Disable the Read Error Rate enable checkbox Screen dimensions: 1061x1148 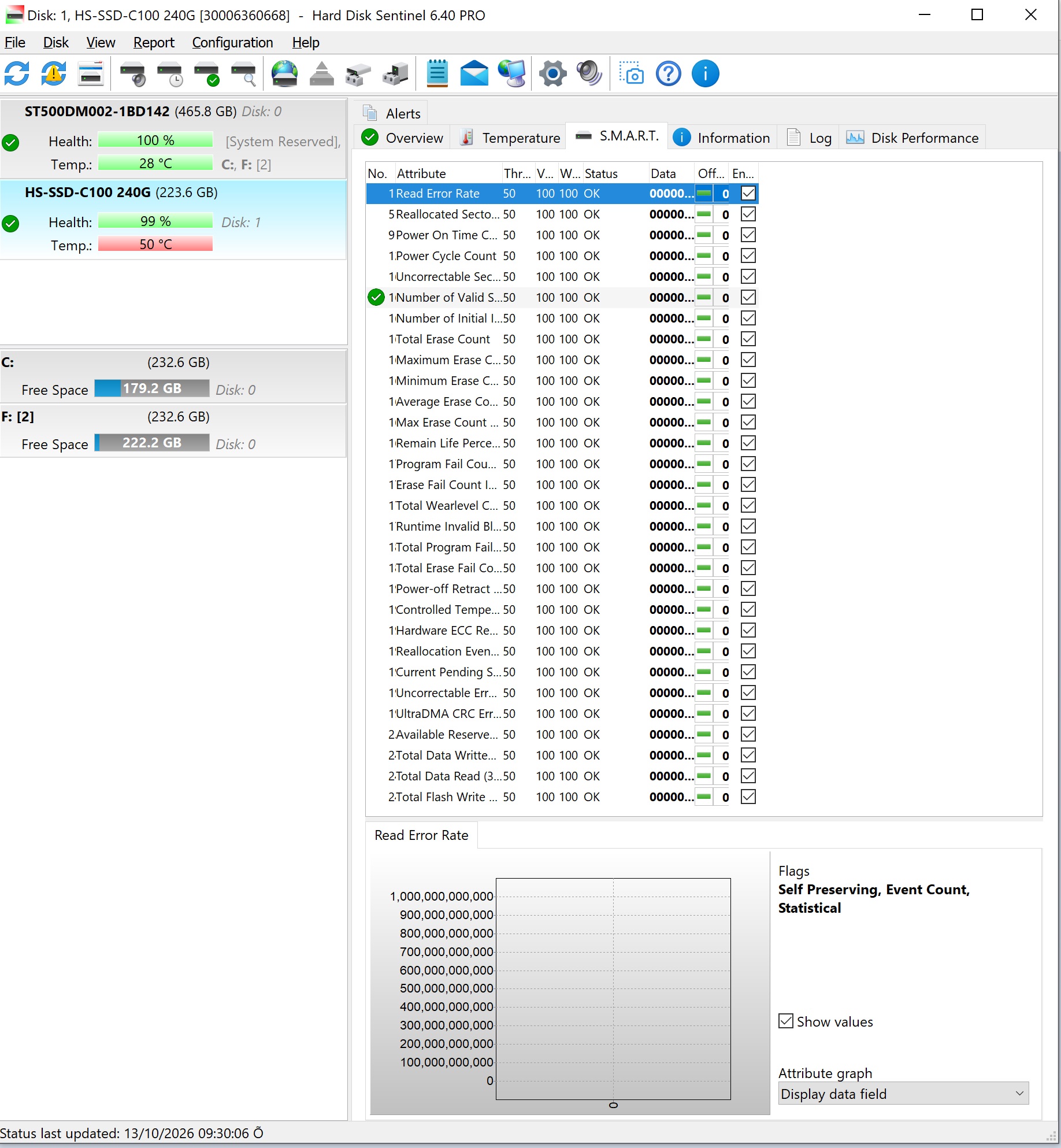pos(748,194)
